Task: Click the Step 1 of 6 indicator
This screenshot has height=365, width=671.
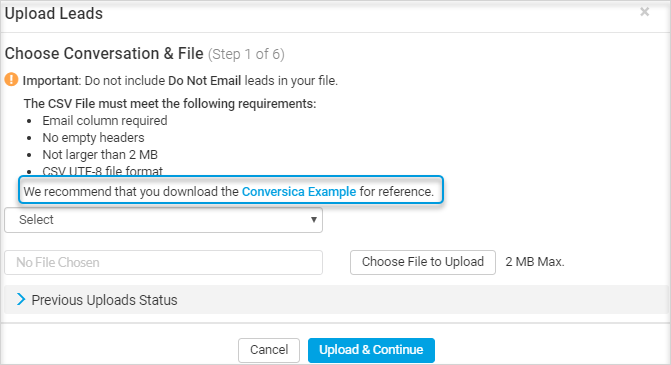Action: [x=246, y=54]
